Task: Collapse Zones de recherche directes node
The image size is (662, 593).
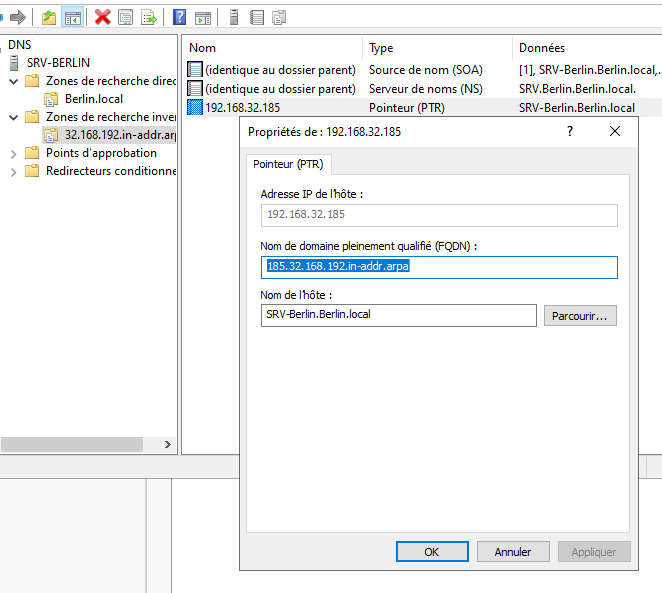Action: [12, 81]
